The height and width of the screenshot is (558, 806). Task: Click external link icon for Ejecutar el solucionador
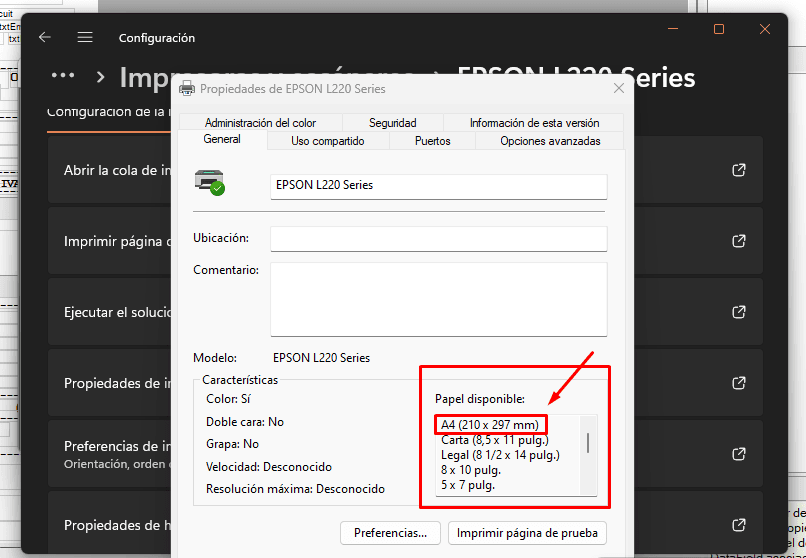pyautogui.click(x=739, y=312)
